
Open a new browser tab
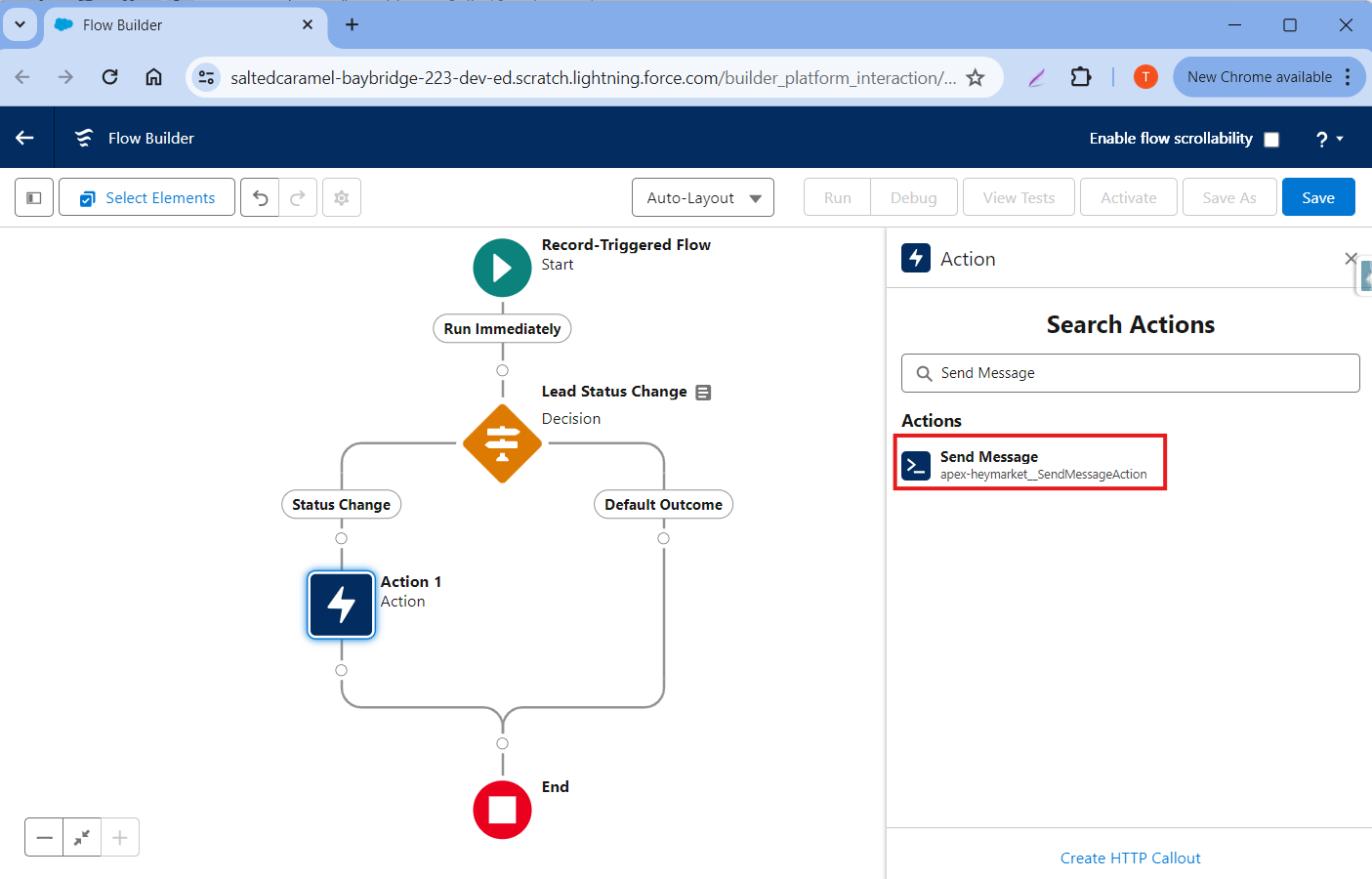click(x=352, y=24)
